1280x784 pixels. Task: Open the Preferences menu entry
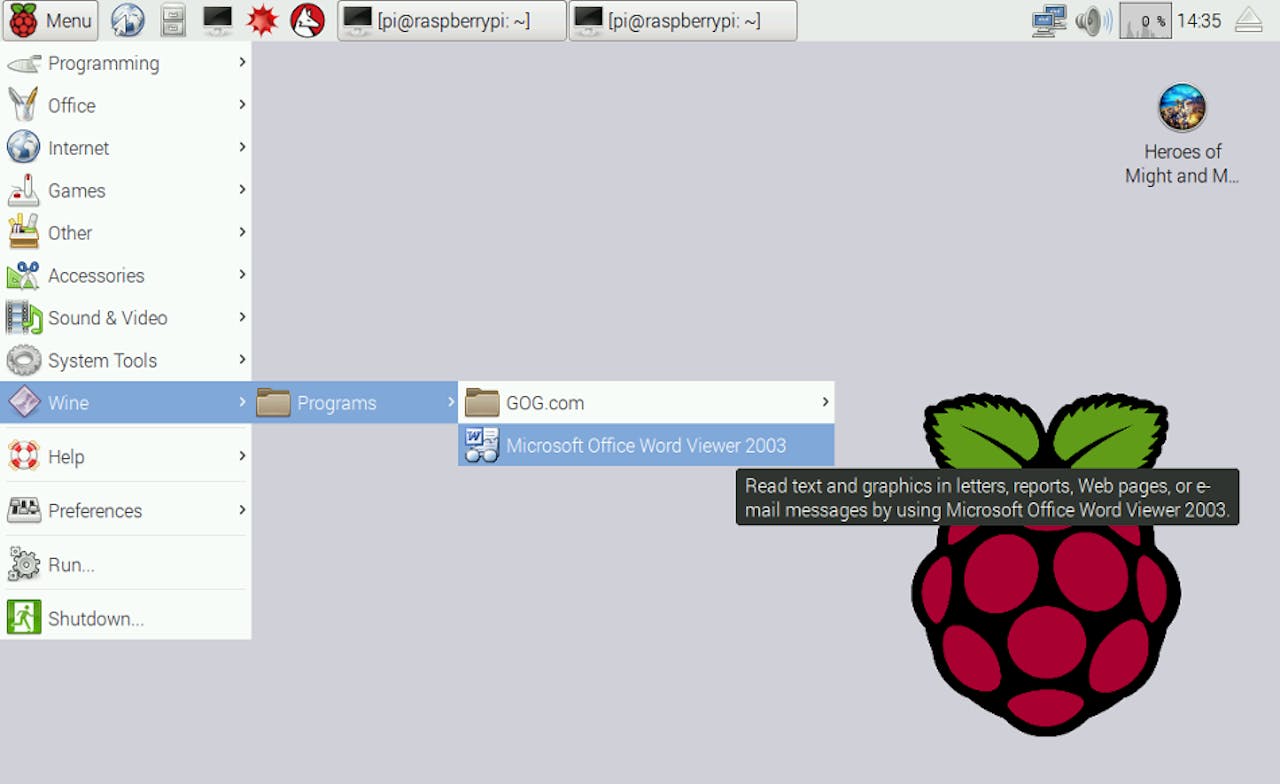pyautogui.click(x=126, y=511)
